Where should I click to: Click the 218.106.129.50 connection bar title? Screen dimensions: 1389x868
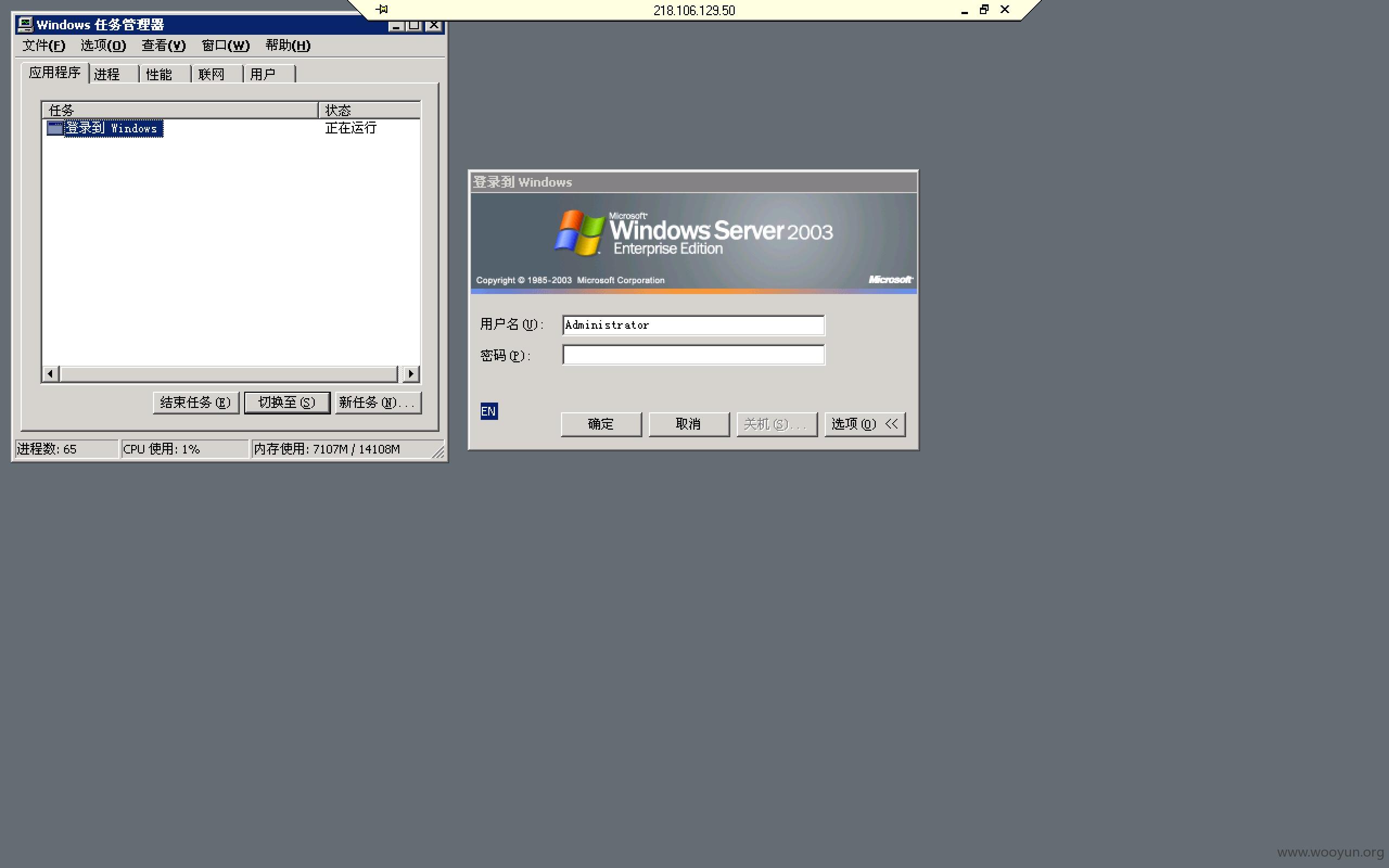(694, 10)
